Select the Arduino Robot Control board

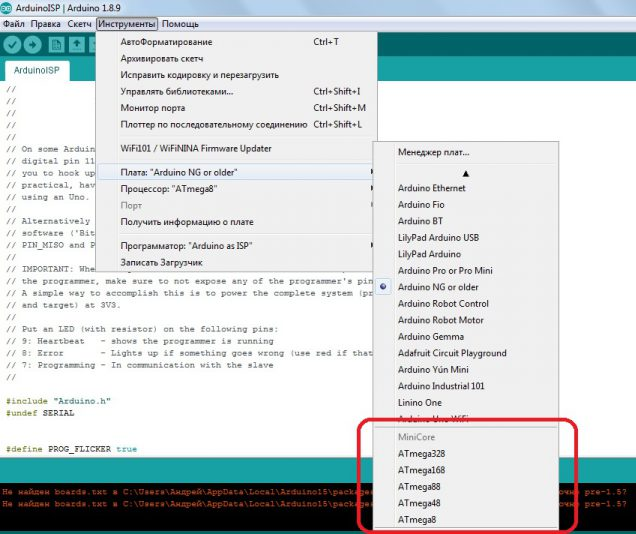pos(466,304)
